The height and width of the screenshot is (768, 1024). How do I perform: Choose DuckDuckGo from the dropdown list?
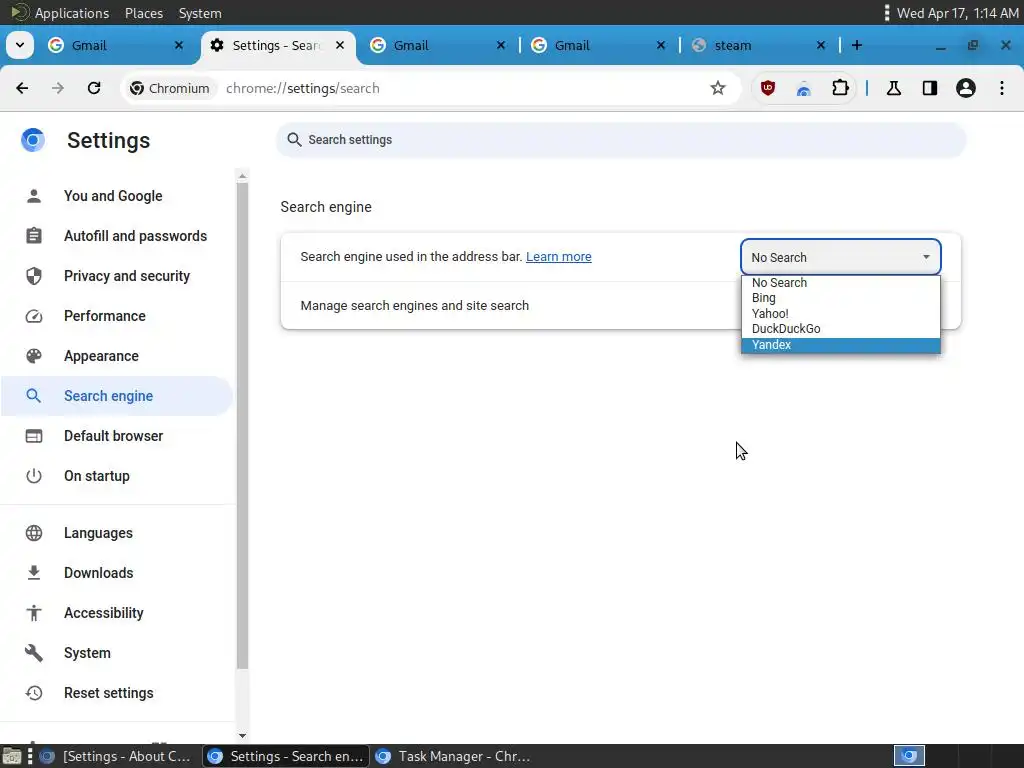[x=840, y=328]
